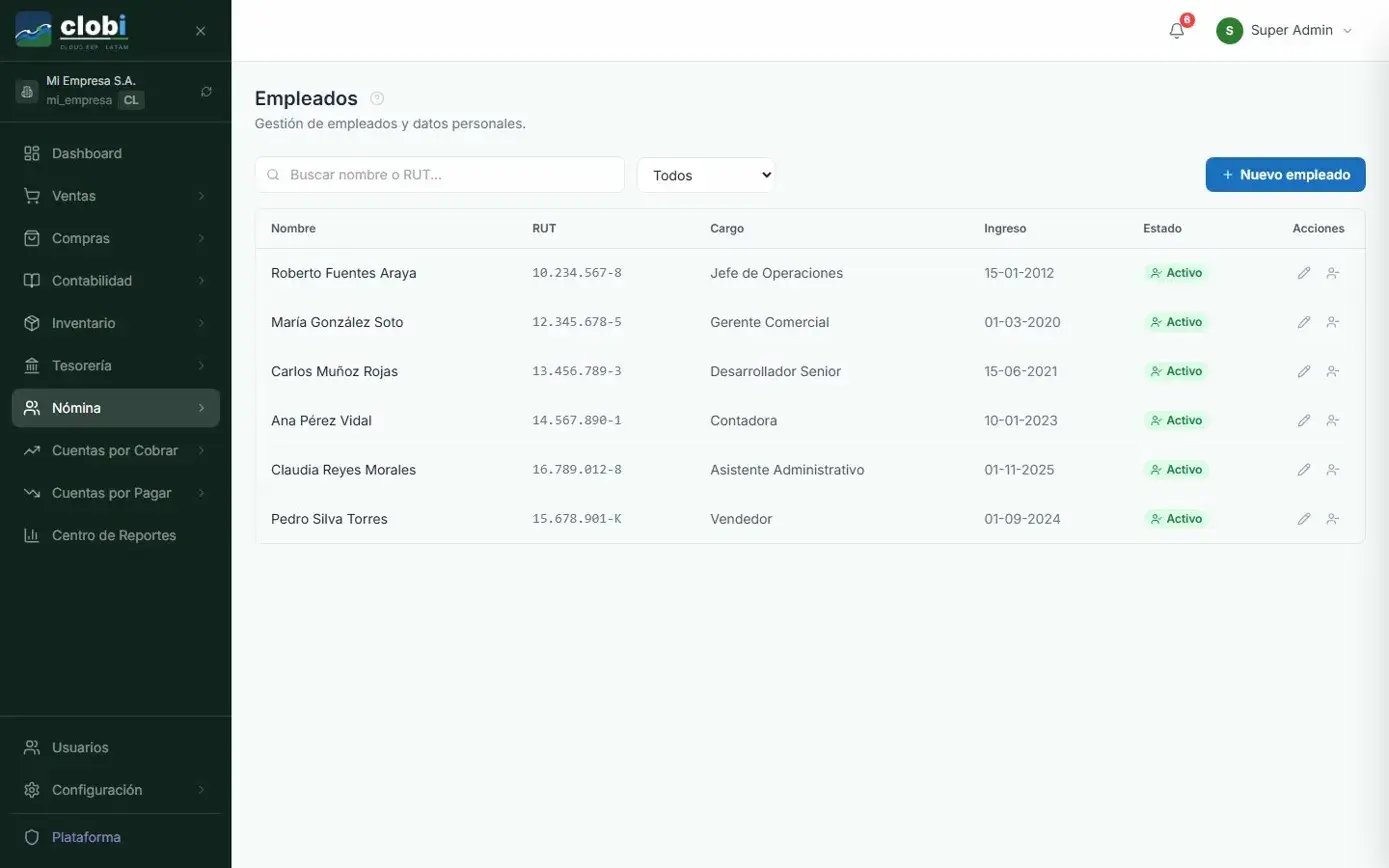Open Centro de Reportes in sidebar
1389x868 pixels.
[x=113, y=535]
